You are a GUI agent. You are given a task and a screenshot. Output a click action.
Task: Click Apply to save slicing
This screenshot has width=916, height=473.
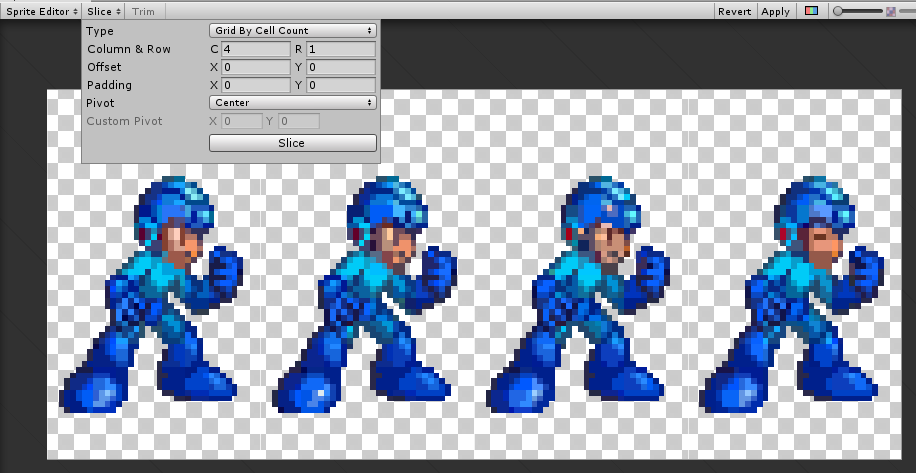tap(775, 11)
